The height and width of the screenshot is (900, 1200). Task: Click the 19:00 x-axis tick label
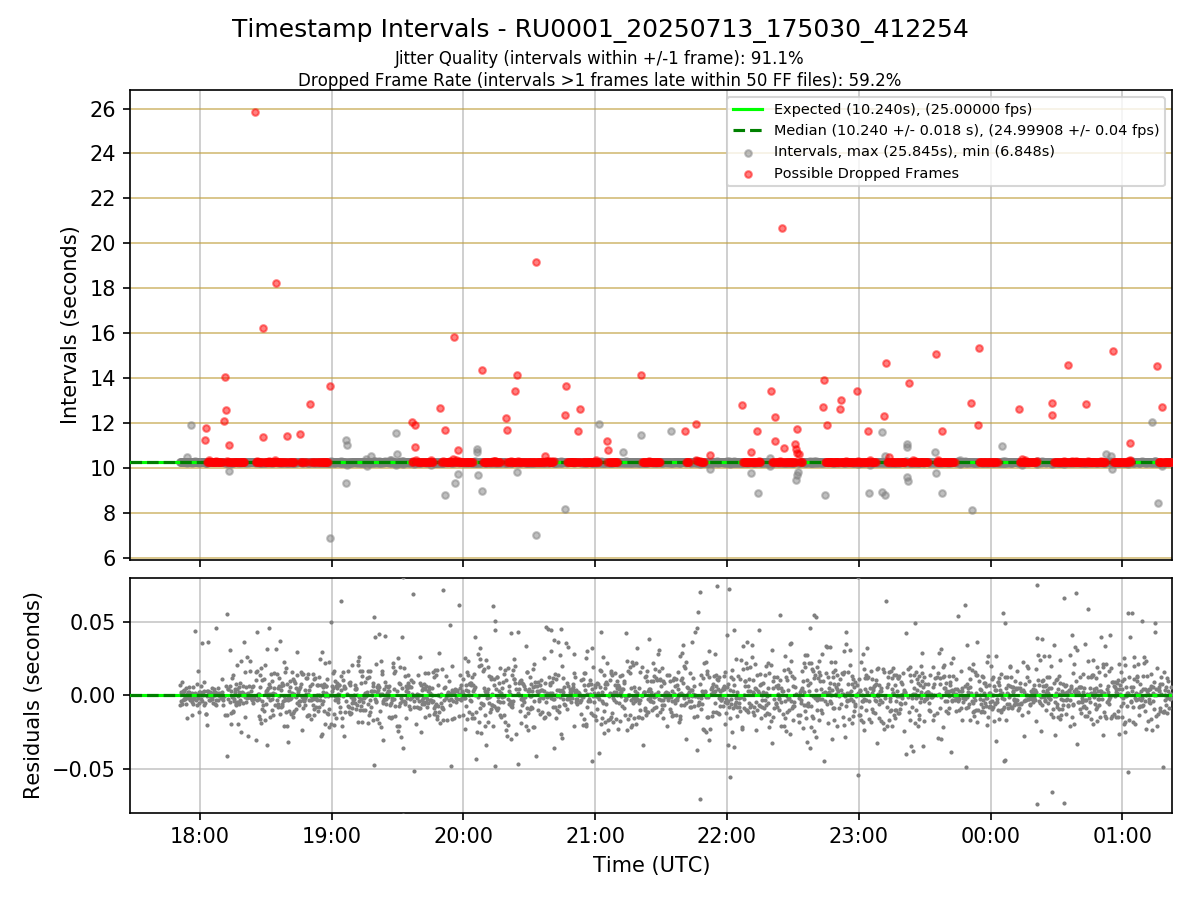(x=331, y=834)
